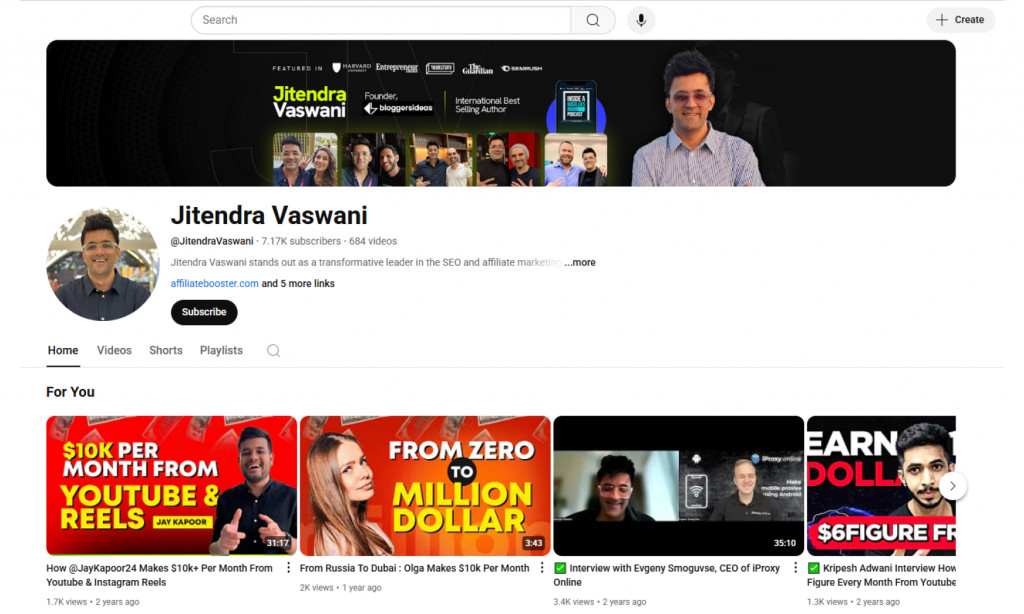Viewport: 1024px width, 614px height.
Task: Subscribe to Jitendra Vaswani channel
Action: point(204,312)
